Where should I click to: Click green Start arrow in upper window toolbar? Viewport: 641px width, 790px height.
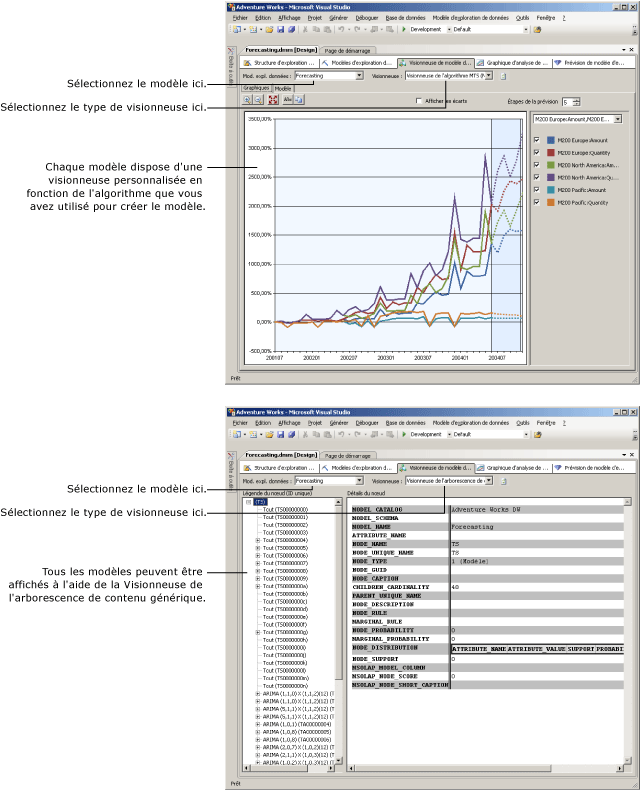point(404,30)
